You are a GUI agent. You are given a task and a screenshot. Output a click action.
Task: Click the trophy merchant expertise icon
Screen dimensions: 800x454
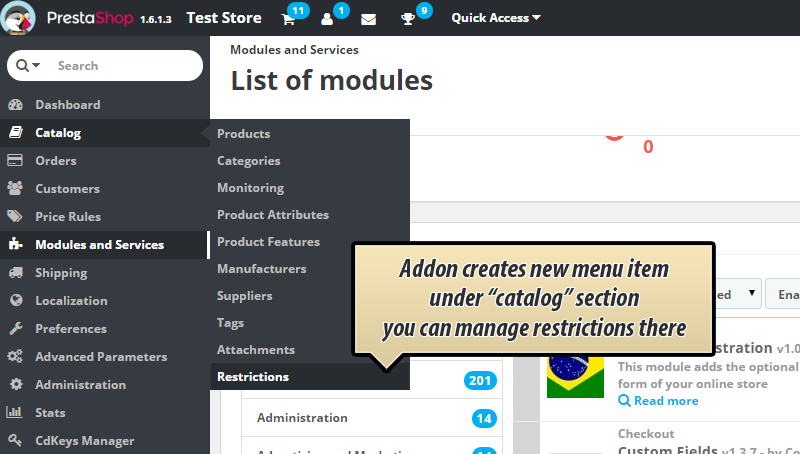point(410,19)
